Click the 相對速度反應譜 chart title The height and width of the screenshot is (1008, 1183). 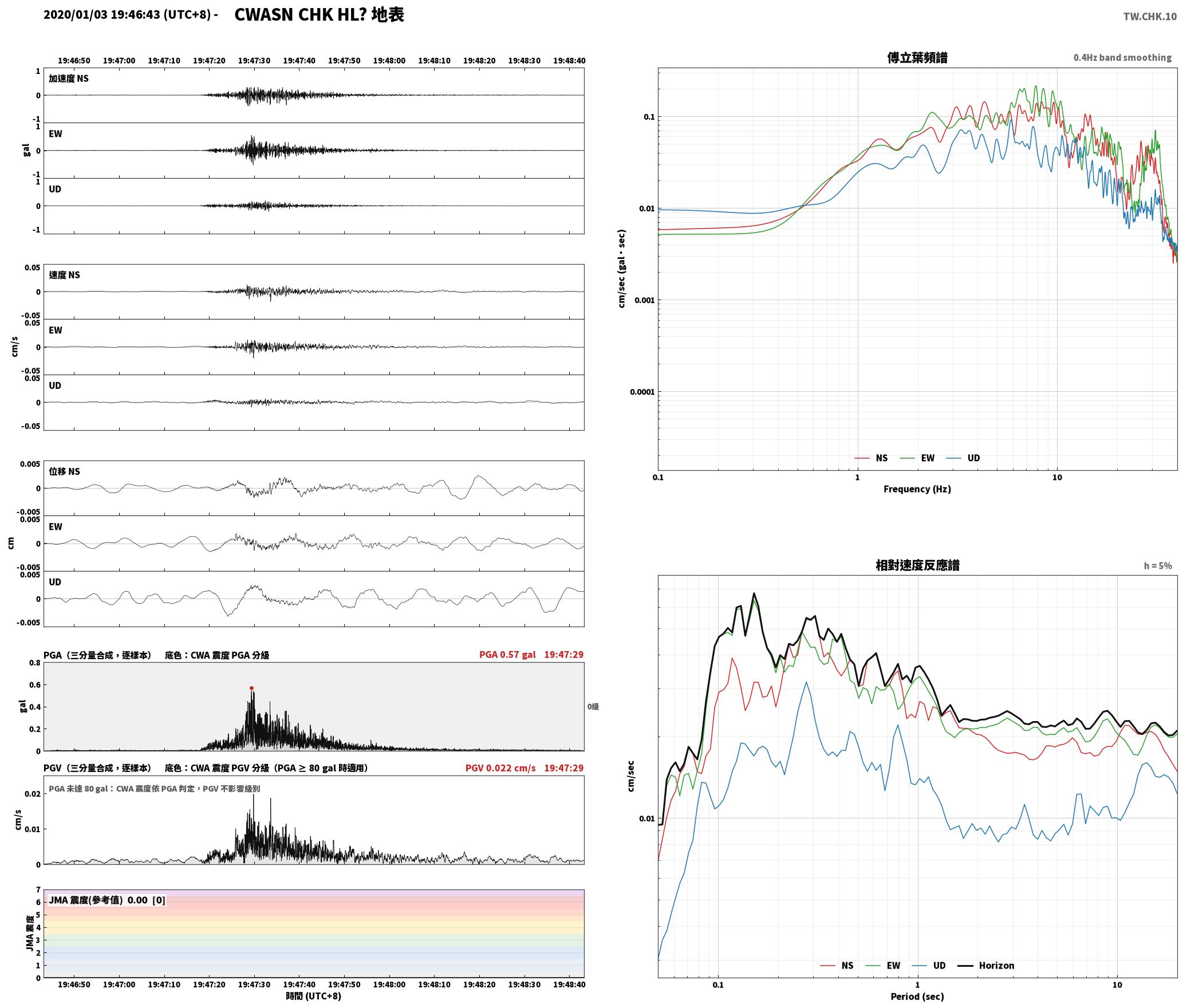(x=917, y=565)
